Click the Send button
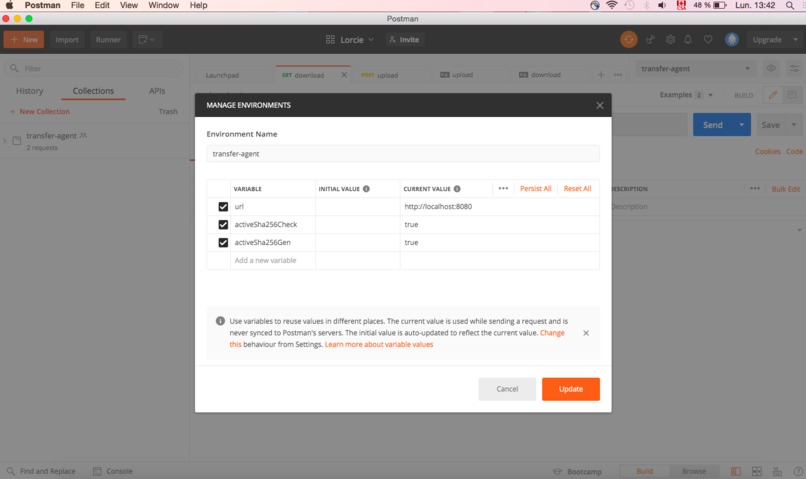The image size is (806, 479). [x=712, y=125]
